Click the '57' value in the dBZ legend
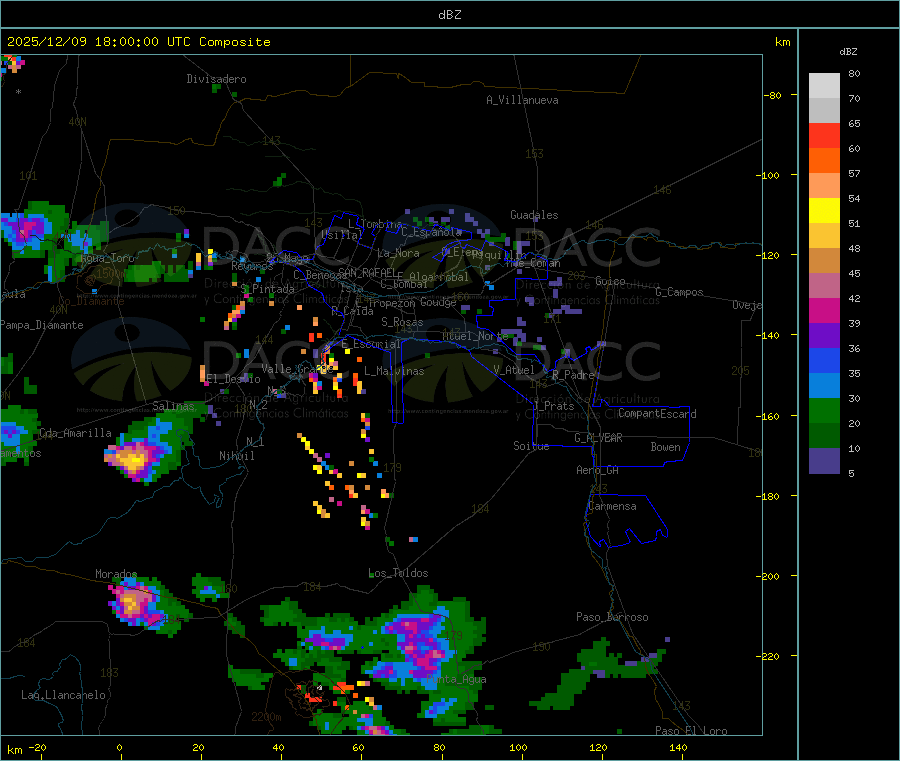The height and width of the screenshot is (761, 900). pos(854,173)
